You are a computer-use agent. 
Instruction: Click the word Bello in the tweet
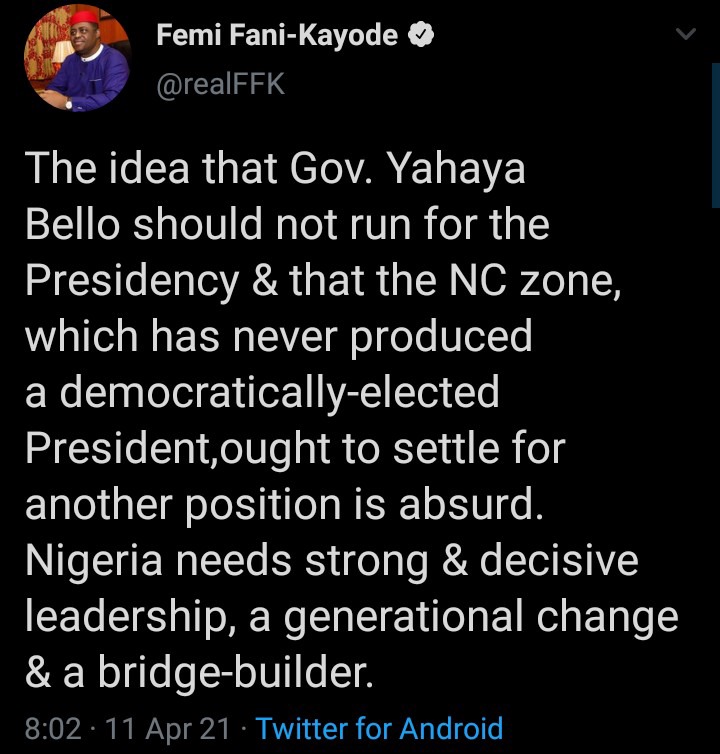pyautogui.click(x=72, y=224)
